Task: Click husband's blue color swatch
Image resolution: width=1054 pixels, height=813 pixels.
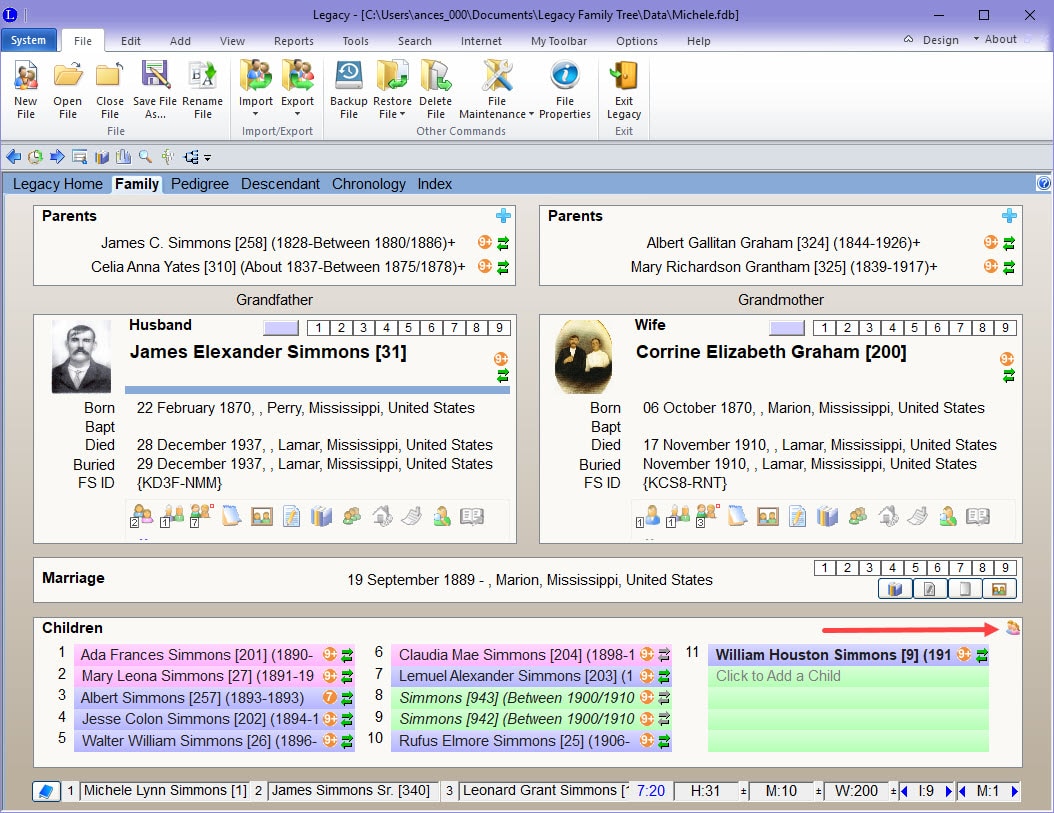Action: pyautogui.click(x=281, y=327)
